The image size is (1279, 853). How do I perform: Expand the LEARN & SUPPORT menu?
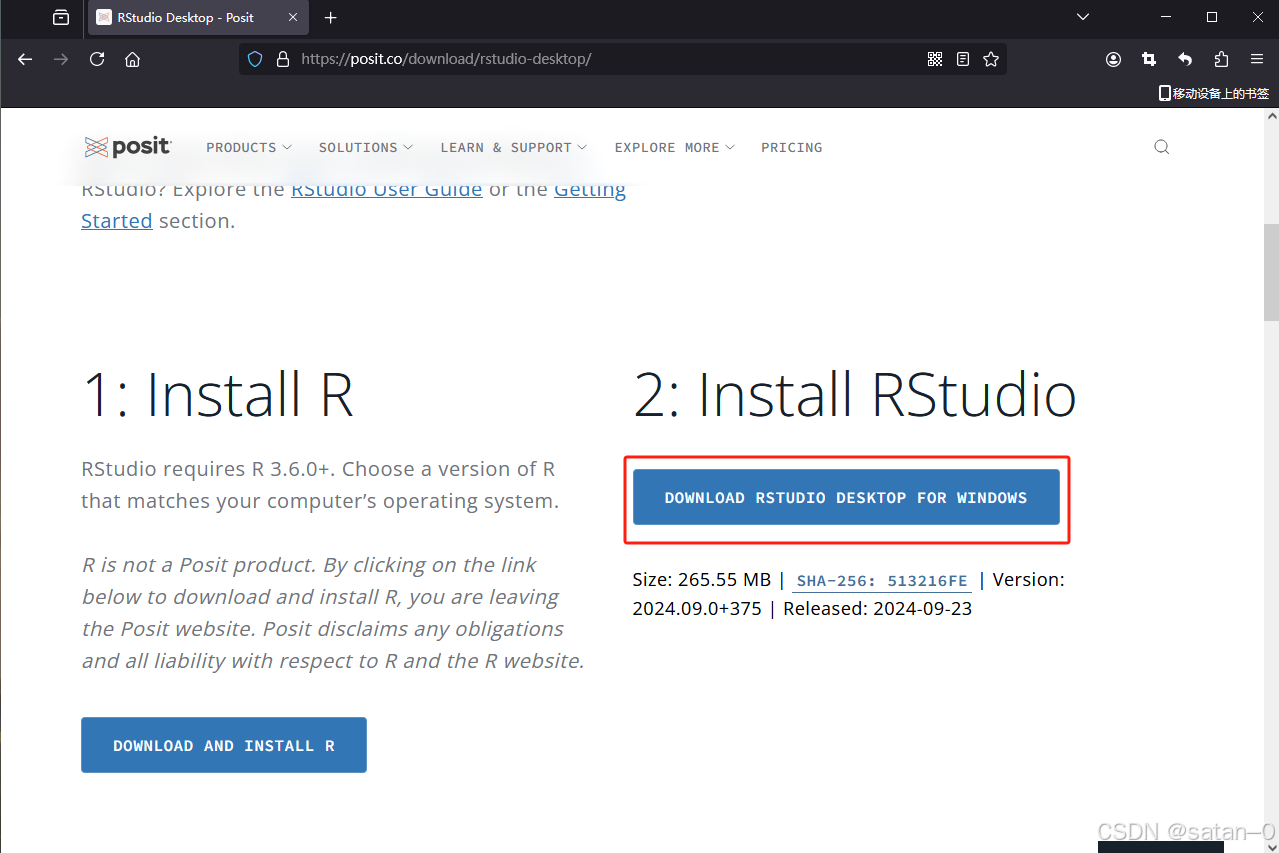(513, 147)
